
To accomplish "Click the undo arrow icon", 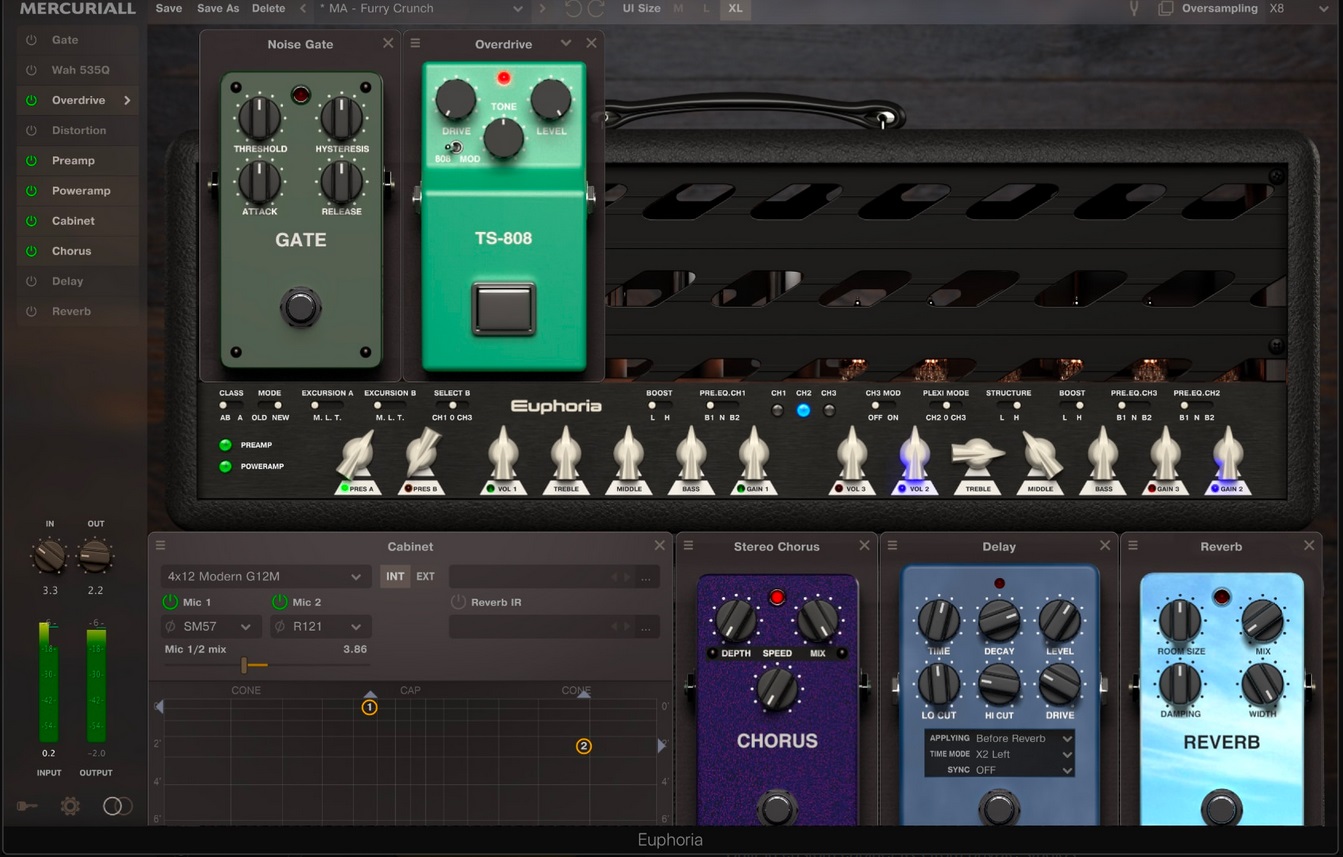I will pos(573,8).
